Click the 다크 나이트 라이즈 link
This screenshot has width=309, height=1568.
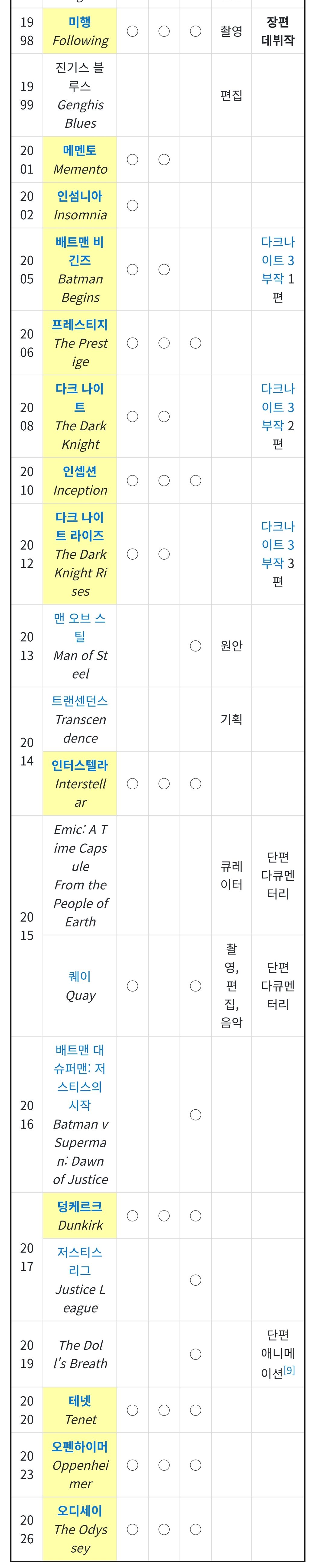(x=80, y=526)
